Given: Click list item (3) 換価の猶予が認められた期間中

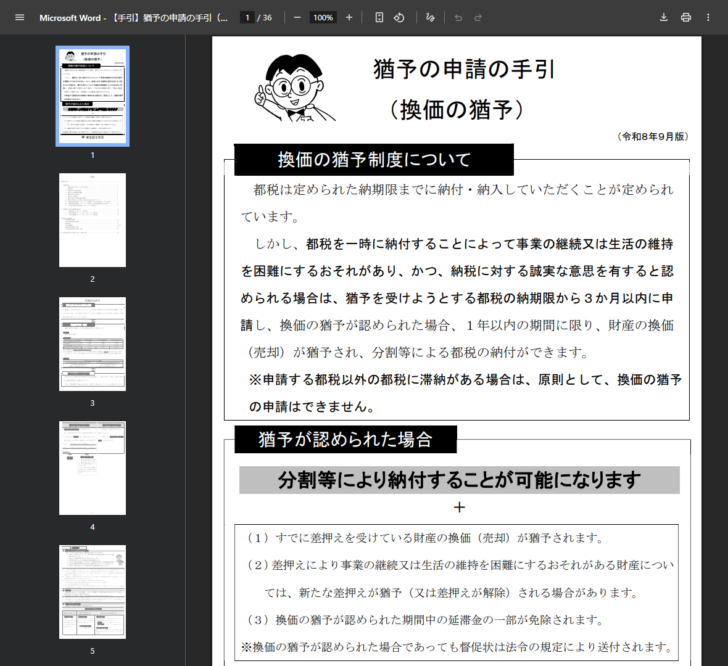Looking at the screenshot, I should (425, 620).
